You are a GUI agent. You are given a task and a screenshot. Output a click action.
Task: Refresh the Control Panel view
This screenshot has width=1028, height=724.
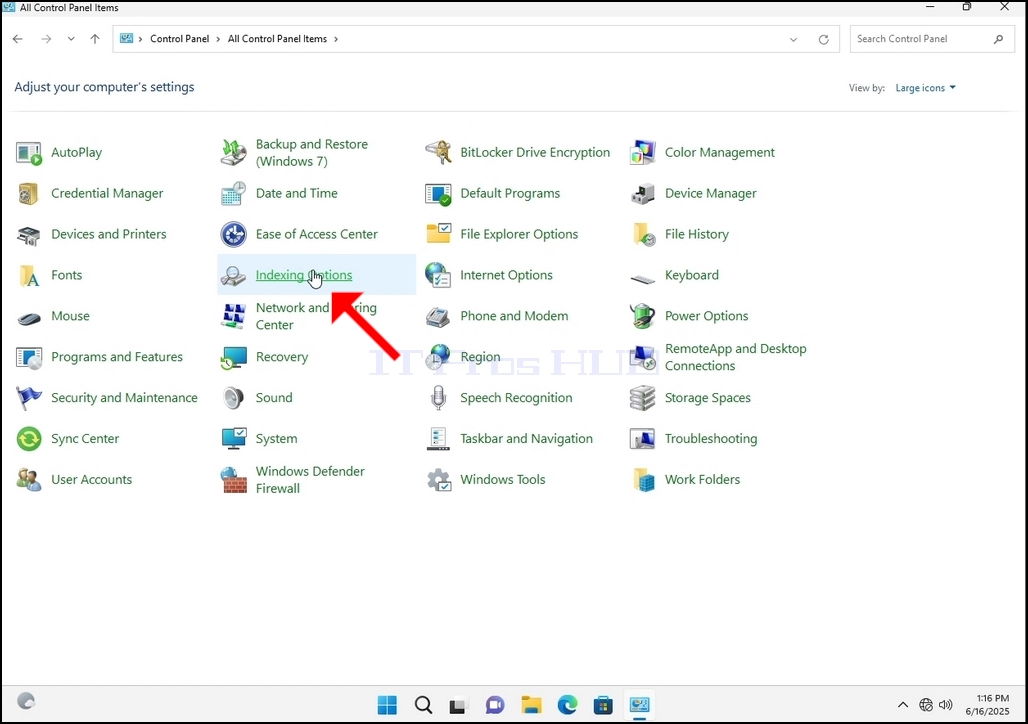coord(823,39)
